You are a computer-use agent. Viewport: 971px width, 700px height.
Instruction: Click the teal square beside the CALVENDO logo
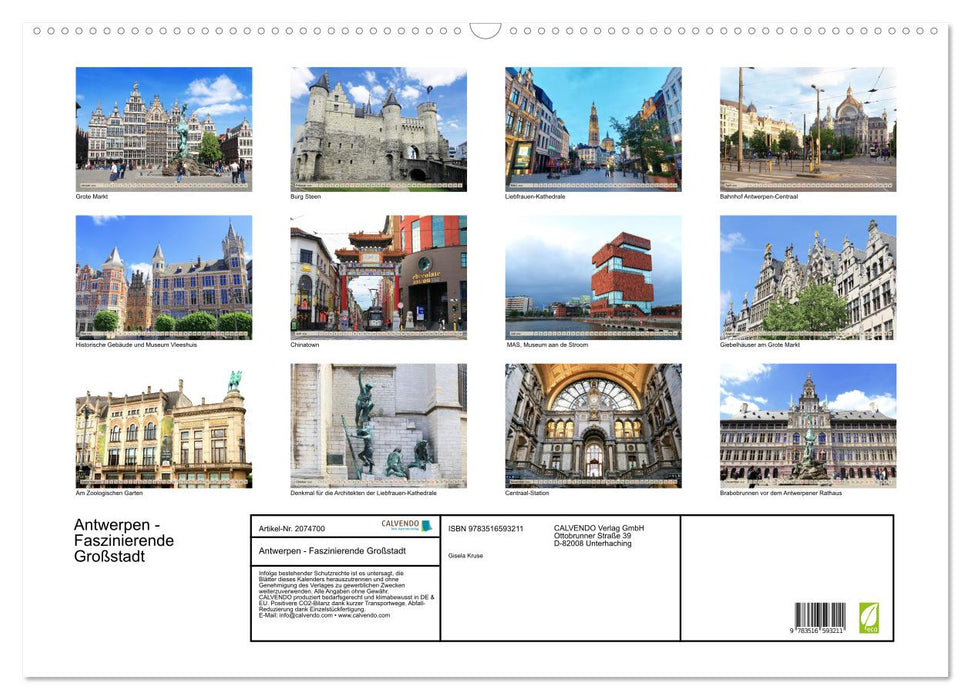click(x=425, y=525)
